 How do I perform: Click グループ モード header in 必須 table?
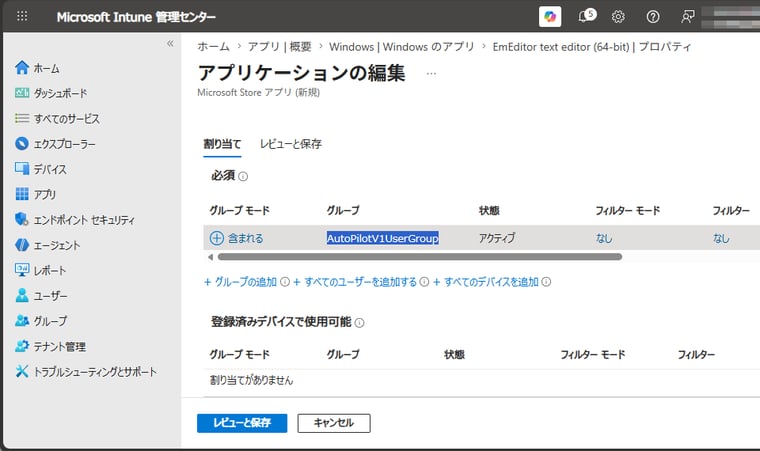coord(239,210)
